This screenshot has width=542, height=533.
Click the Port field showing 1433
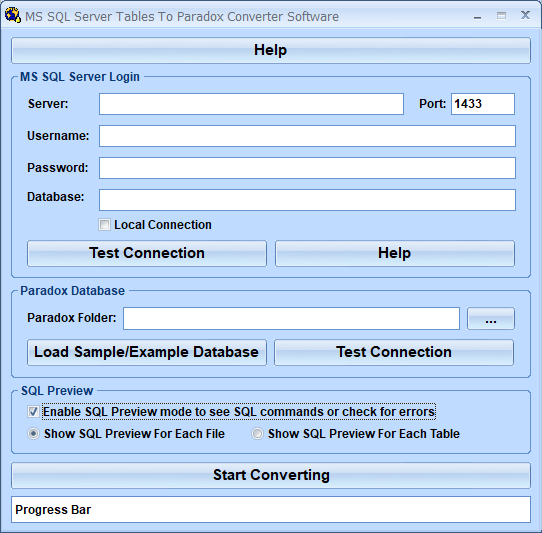click(x=483, y=104)
